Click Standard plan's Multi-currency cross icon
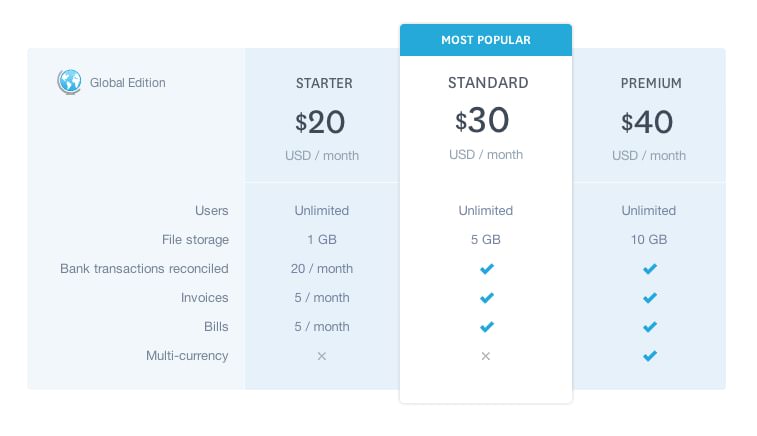This screenshot has height=436, width=757. (486, 356)
